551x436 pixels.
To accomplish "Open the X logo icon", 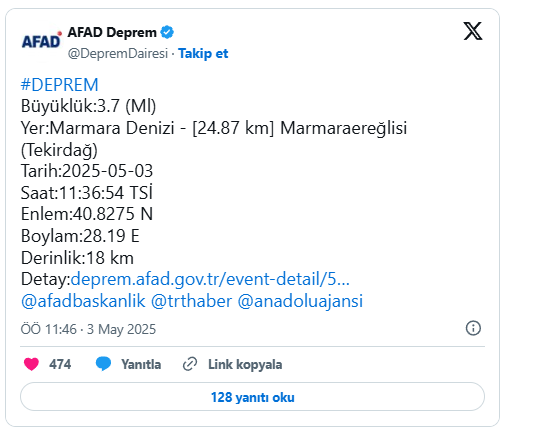I will [473, 31].
